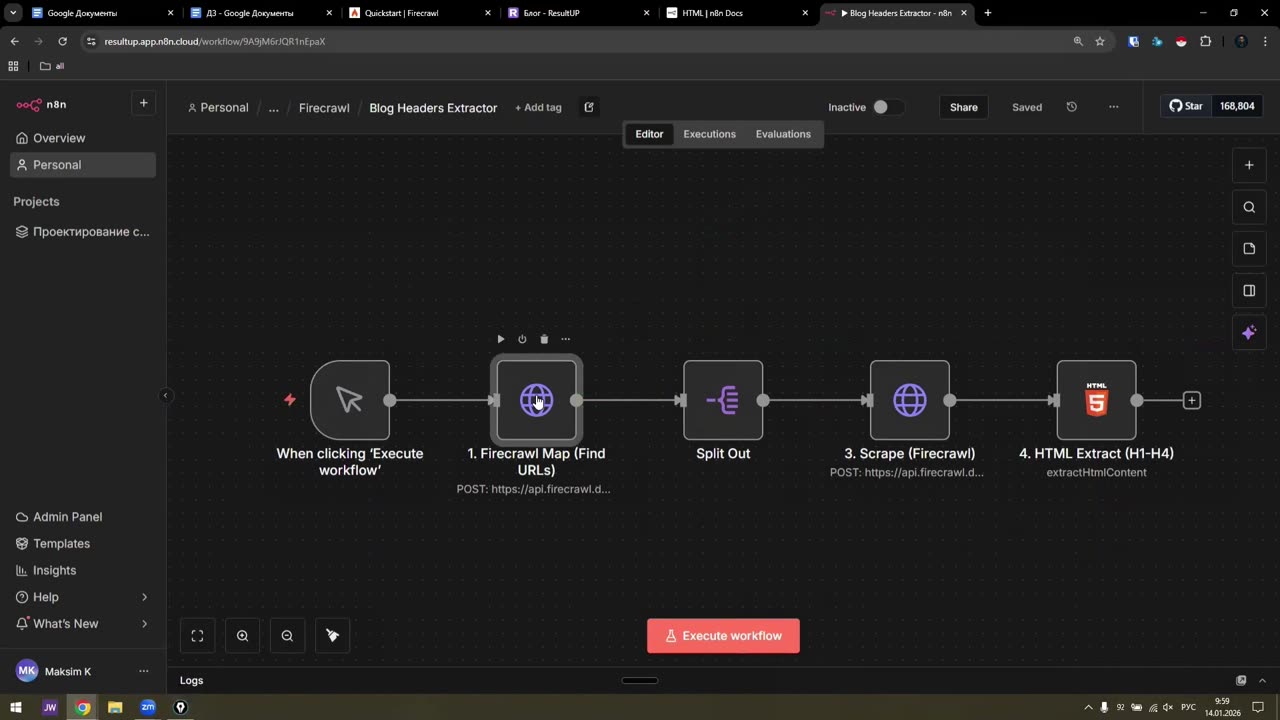Zoom out of the canvas
Image resolution: width=1280 pixels, height=720 pixels.
[x=287, y=636]
